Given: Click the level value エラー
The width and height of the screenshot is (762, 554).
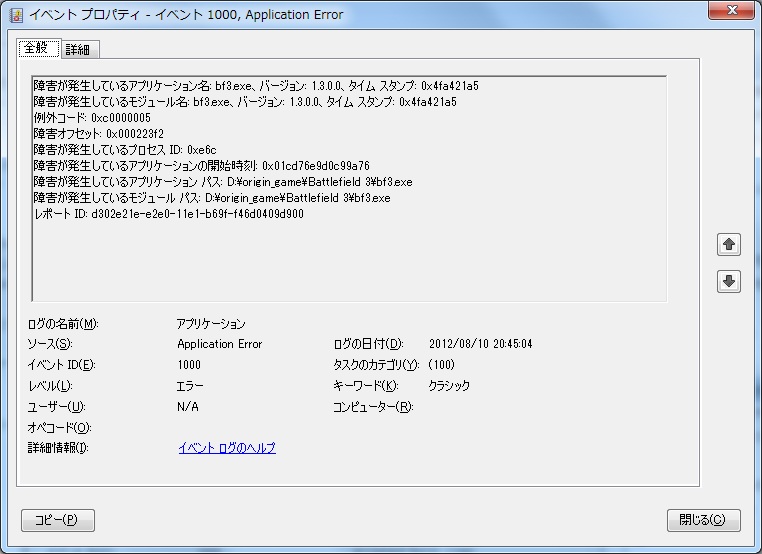Looking at the screenshot, I should pyautogui.click(x=190, y=386).
